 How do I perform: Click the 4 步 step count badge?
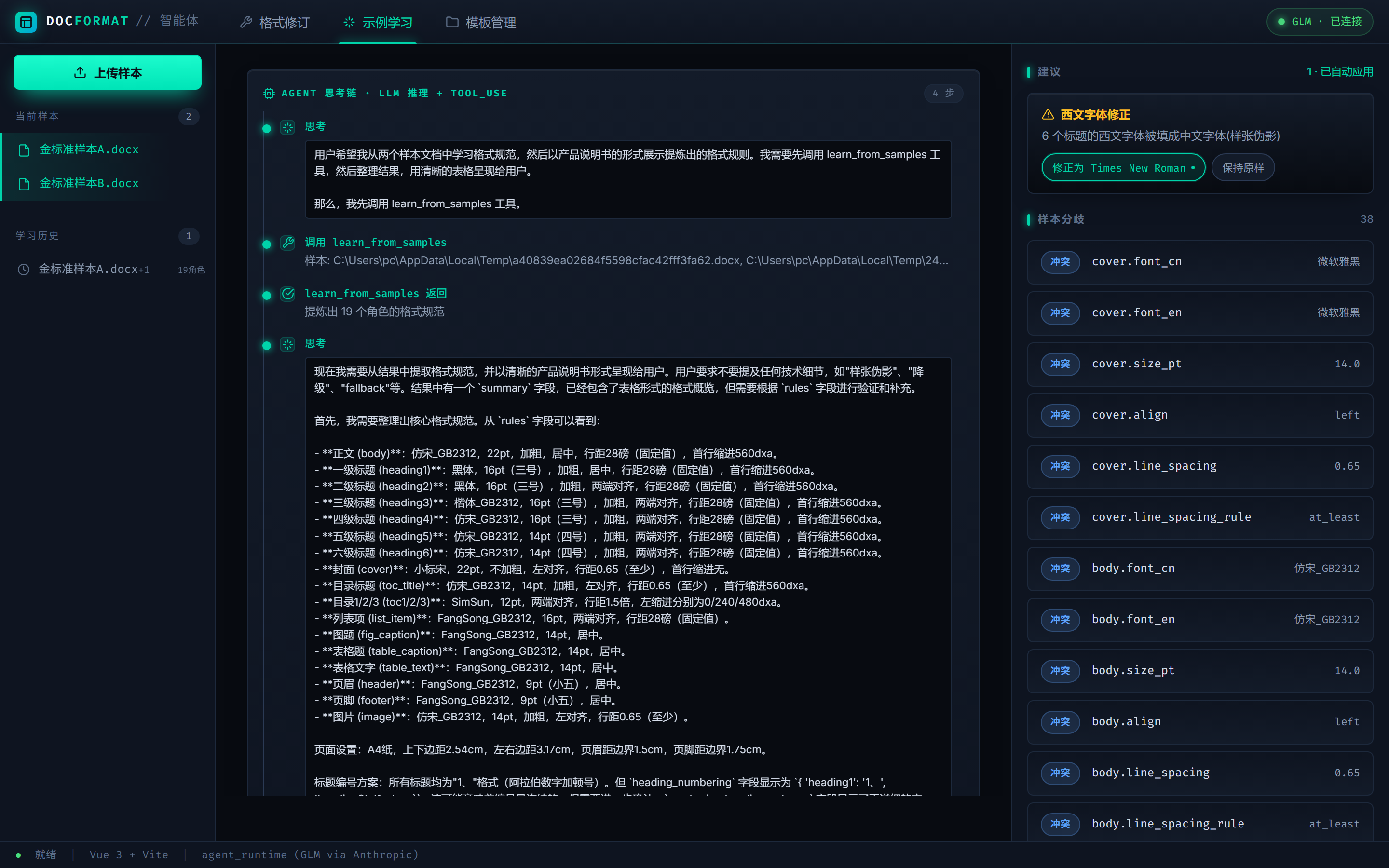(x=943, y=93)
